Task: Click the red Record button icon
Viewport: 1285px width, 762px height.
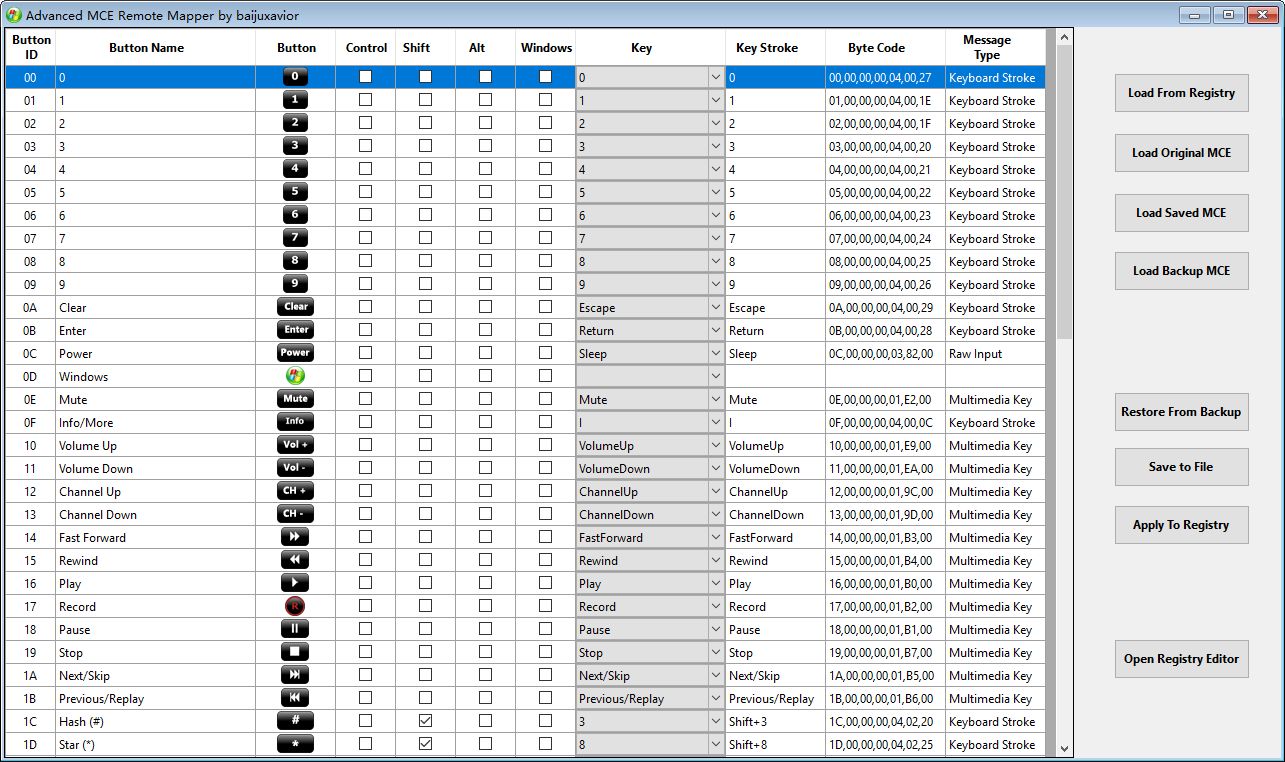Action: tap(295, 606)
